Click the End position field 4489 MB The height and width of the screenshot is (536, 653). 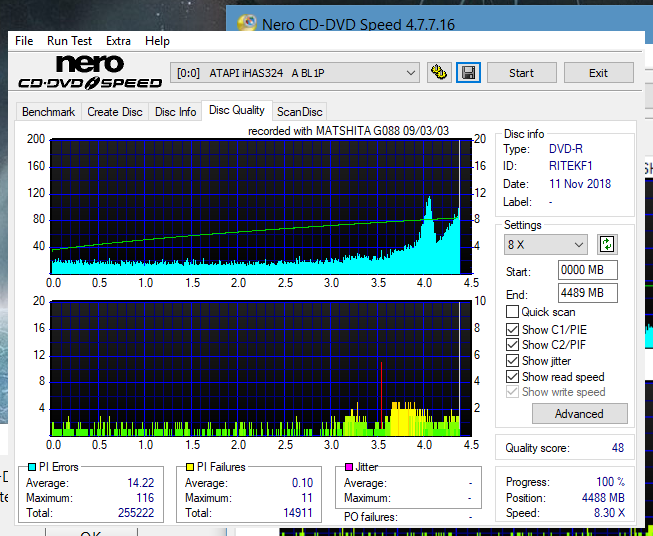click(588, 293)
